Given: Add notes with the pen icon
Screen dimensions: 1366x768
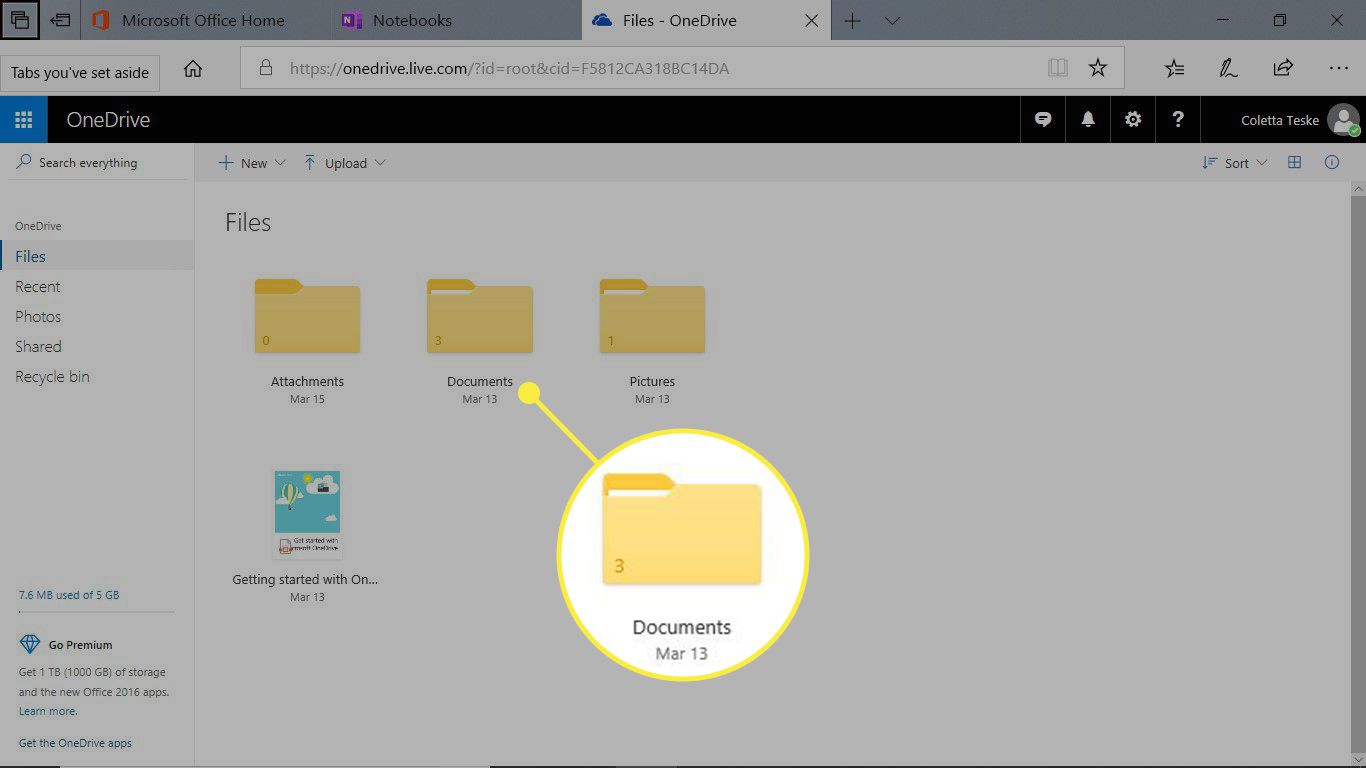Looking at the screenshot, I should pyautogui.click(x=1228, y=68).
